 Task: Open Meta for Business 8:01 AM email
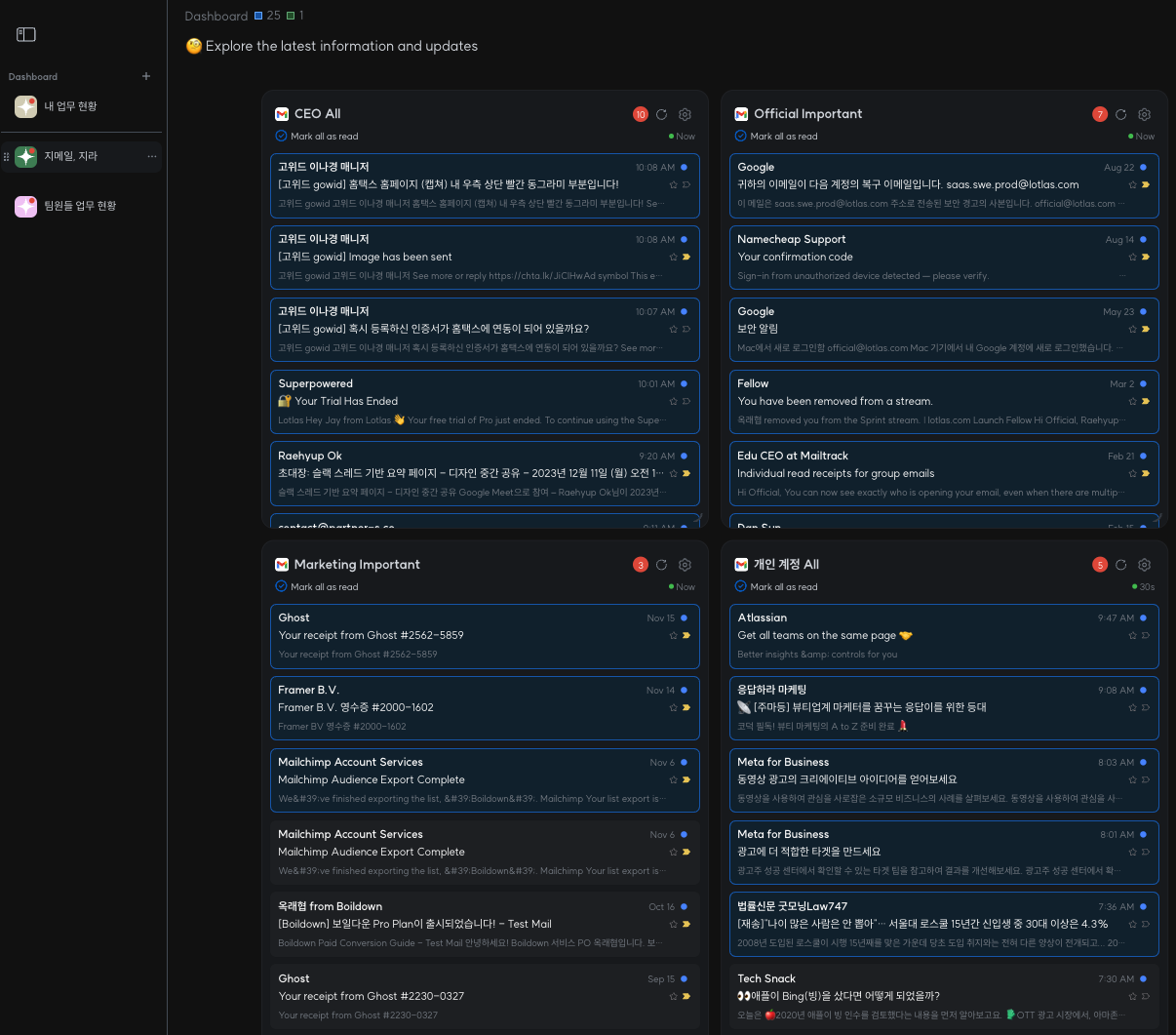(x=944, y=853)
